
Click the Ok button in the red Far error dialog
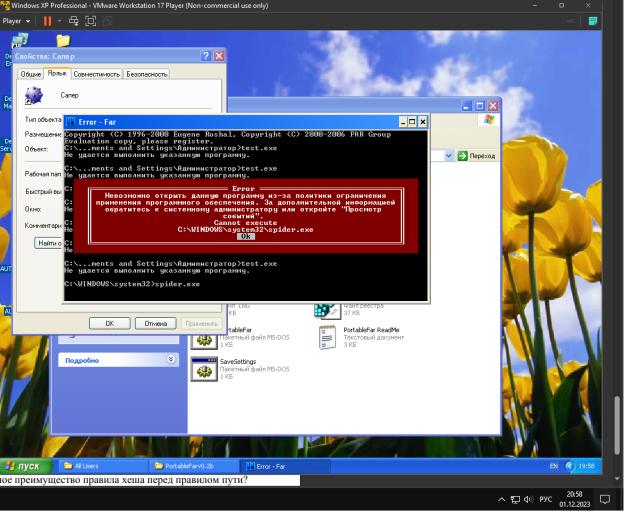tap(246, 236)
